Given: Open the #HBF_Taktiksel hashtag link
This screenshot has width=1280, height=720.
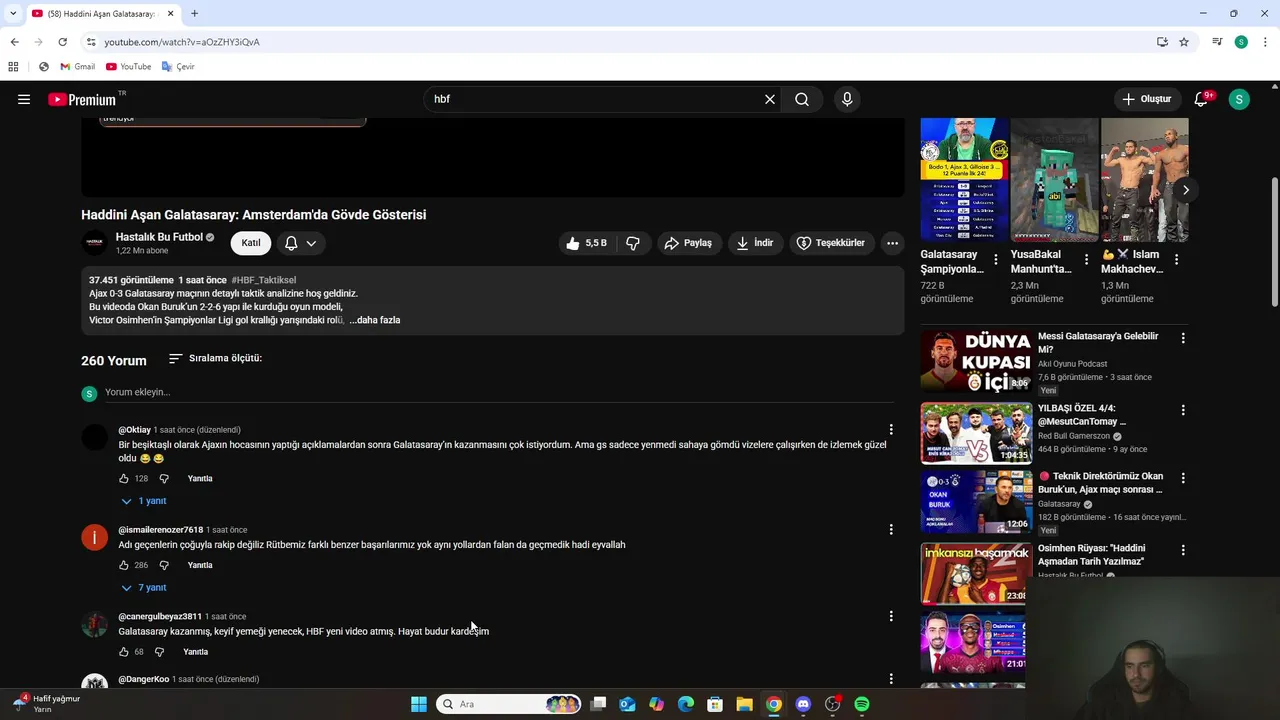Looking at the screenshot, I should click(x=263, y=280).
